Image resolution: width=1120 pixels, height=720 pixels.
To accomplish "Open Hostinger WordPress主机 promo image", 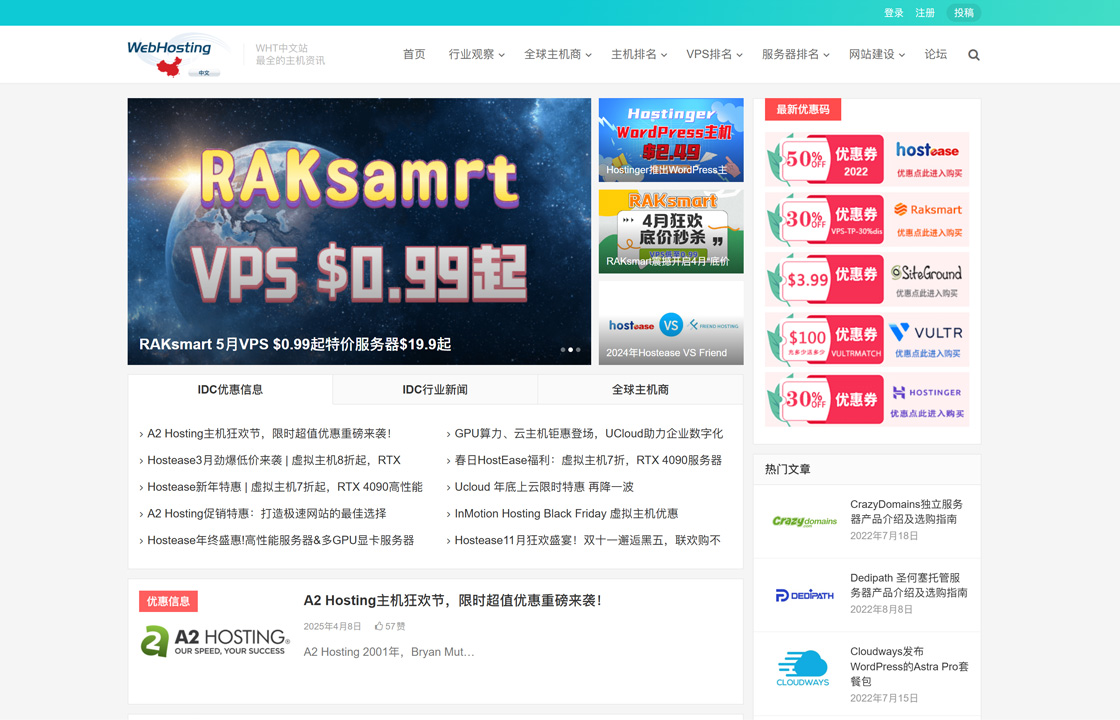I will (671, 140).
